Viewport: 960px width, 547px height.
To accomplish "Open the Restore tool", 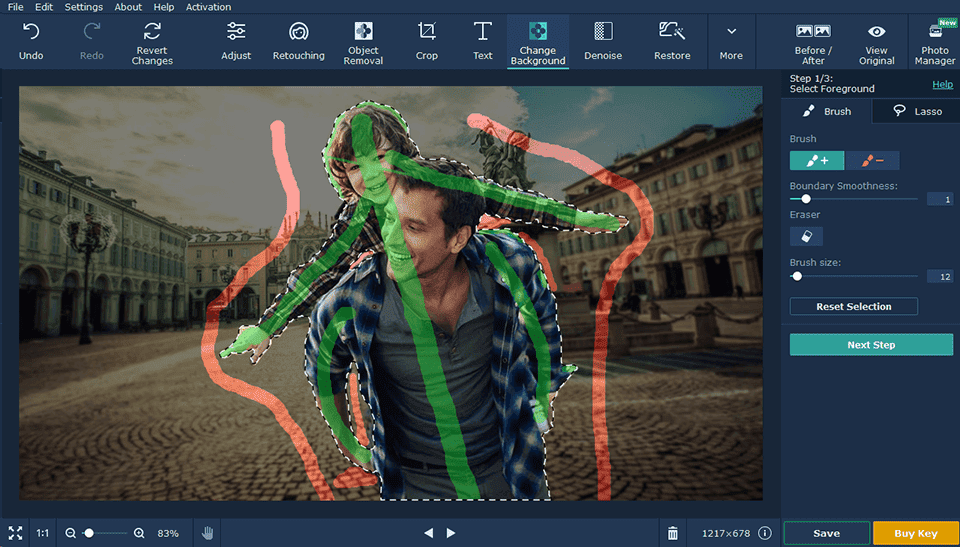I will tap(672, 41).
